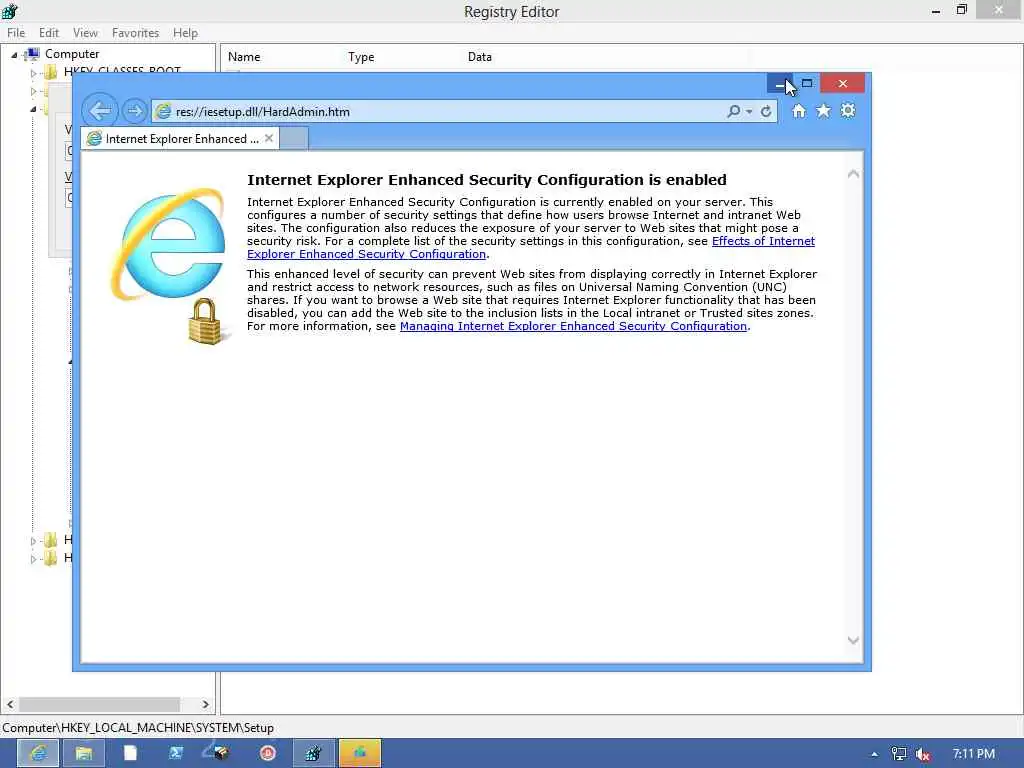Open PowerShell from the taskbar
The image size is (1024, 768).
click(176, 754)
